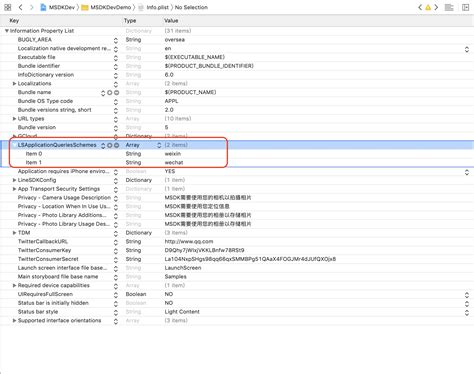This screenshot has width=474, height=374.
Task: Collapse the Information Property List root
Action: click(7, 31)
